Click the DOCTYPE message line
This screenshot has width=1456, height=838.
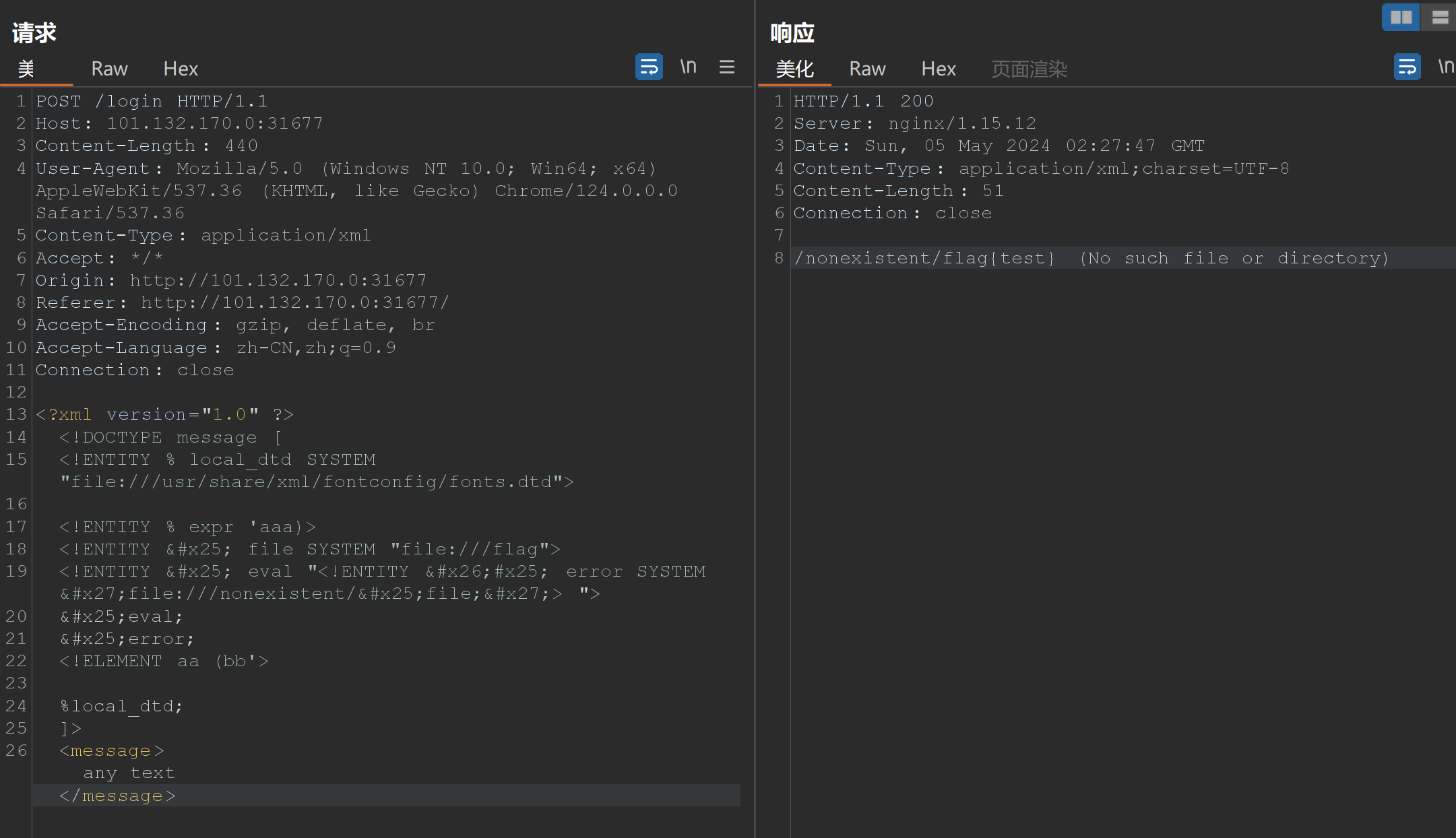coord(171,437)
